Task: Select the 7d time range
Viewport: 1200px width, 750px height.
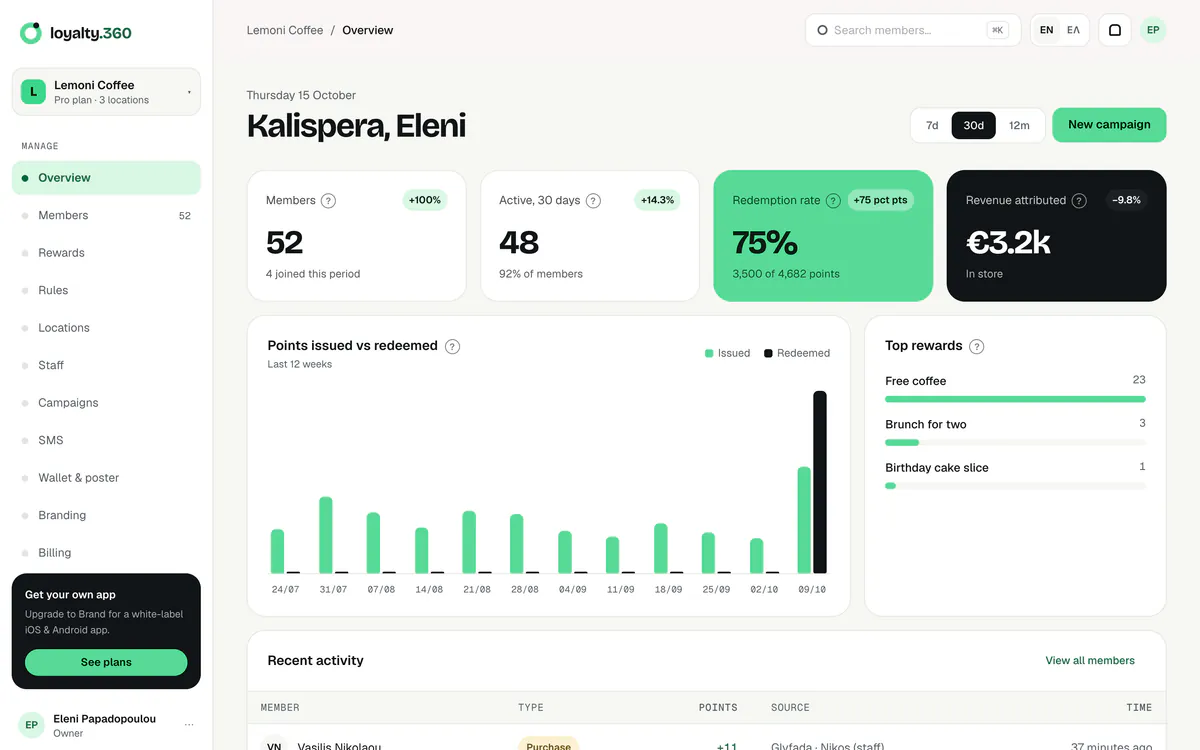Action: (x=932, y=125)
